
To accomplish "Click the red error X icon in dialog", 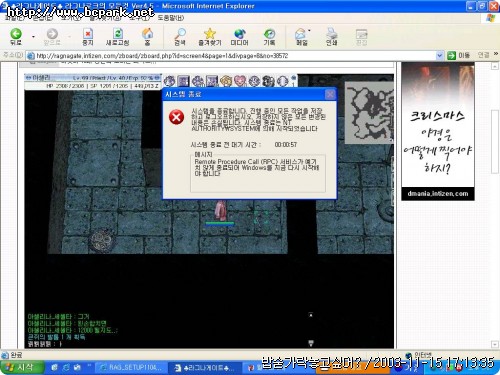I will point(176,117).
